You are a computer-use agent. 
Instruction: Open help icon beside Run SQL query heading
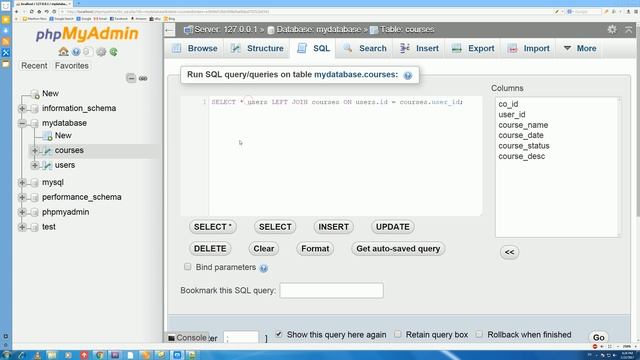click(x=408, y=75)
